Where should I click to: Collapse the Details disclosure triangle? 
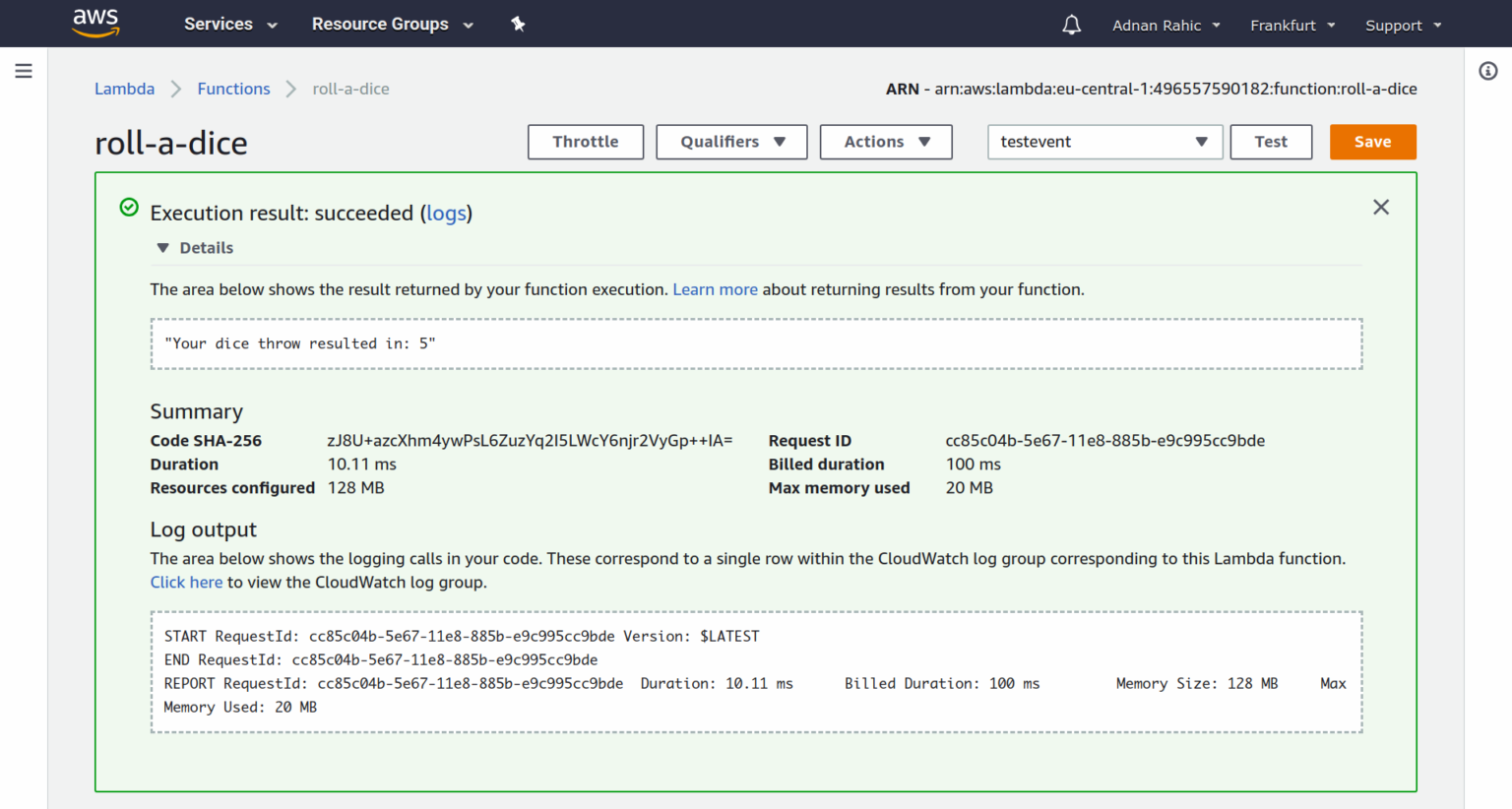click(162, 247)
